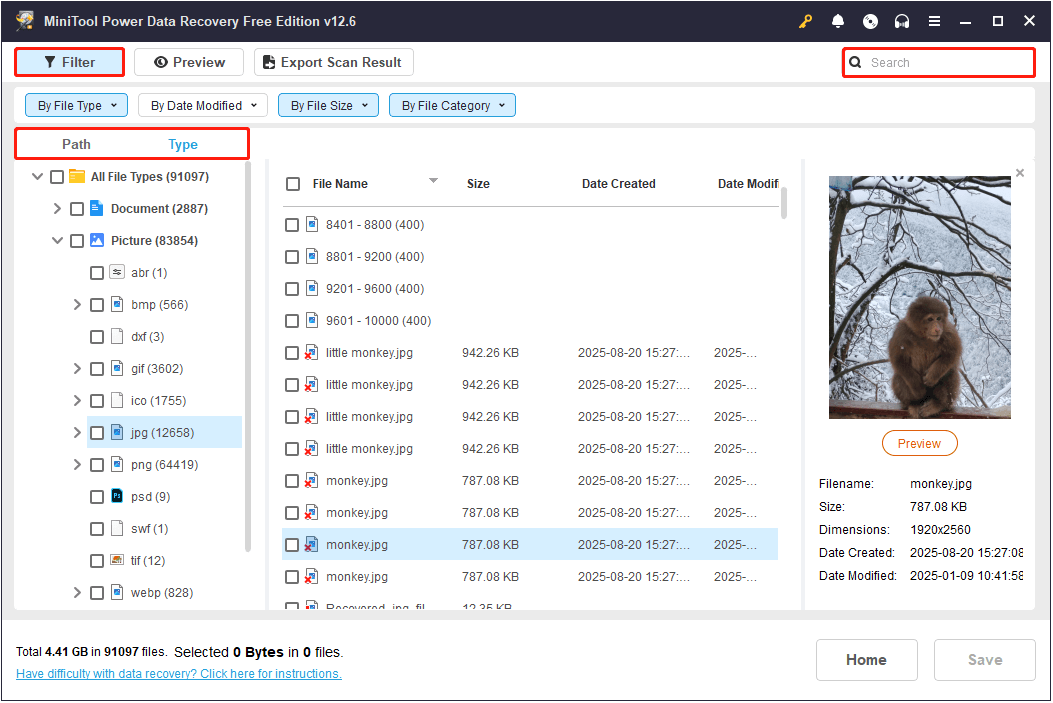Open the hamburger menu in the title bar

point(934,21)
